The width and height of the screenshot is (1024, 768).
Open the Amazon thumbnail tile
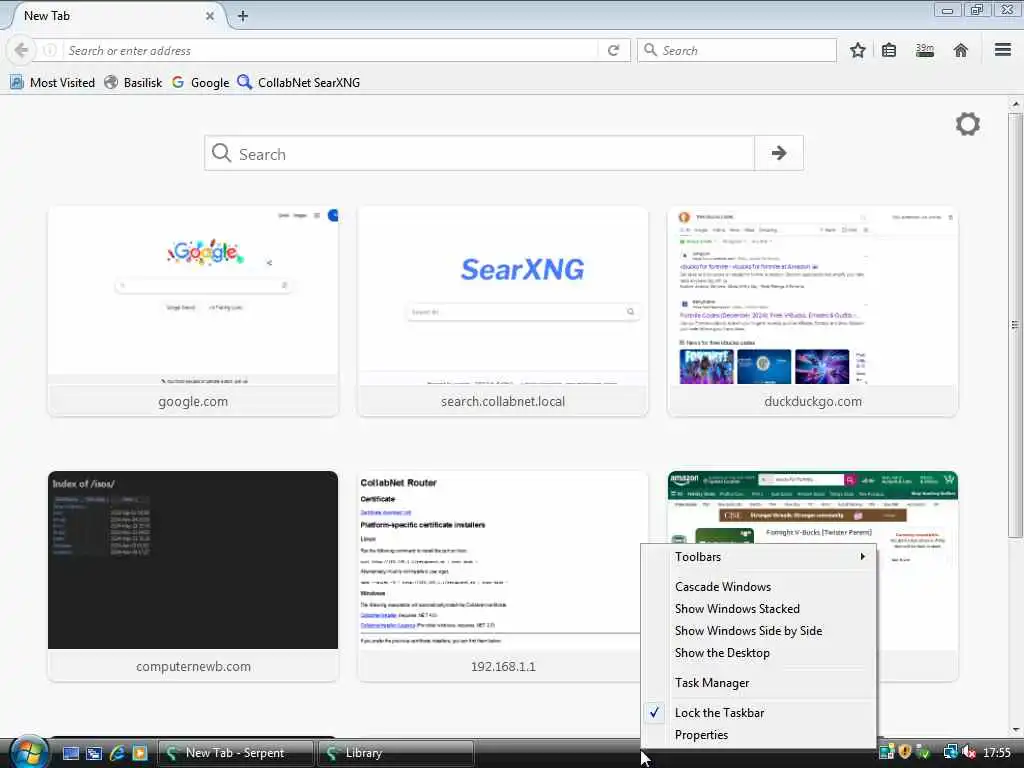pos(812,506)
